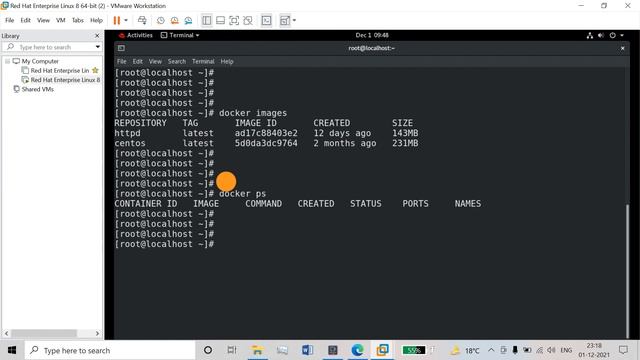The image size is (640, 360).
Task: Collapse the My Computer tree node
Action: (7, 61)
